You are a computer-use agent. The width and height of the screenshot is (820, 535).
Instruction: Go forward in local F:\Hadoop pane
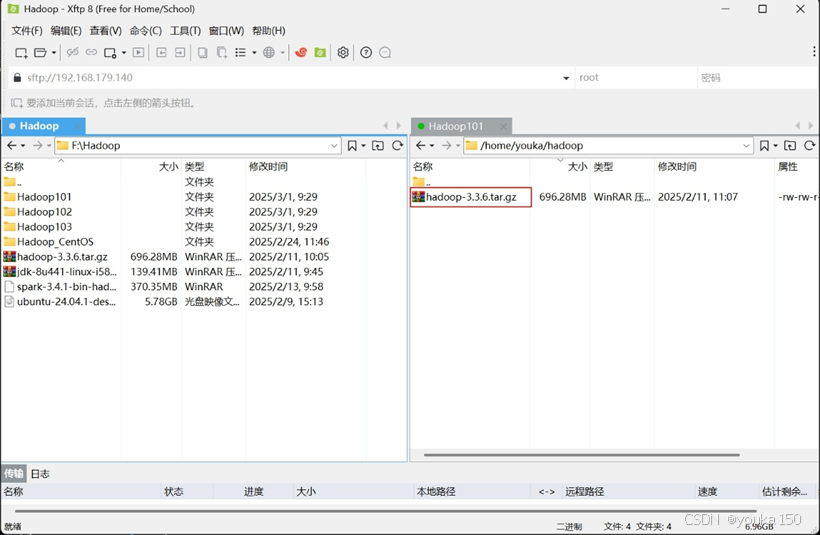pos(38,145)
